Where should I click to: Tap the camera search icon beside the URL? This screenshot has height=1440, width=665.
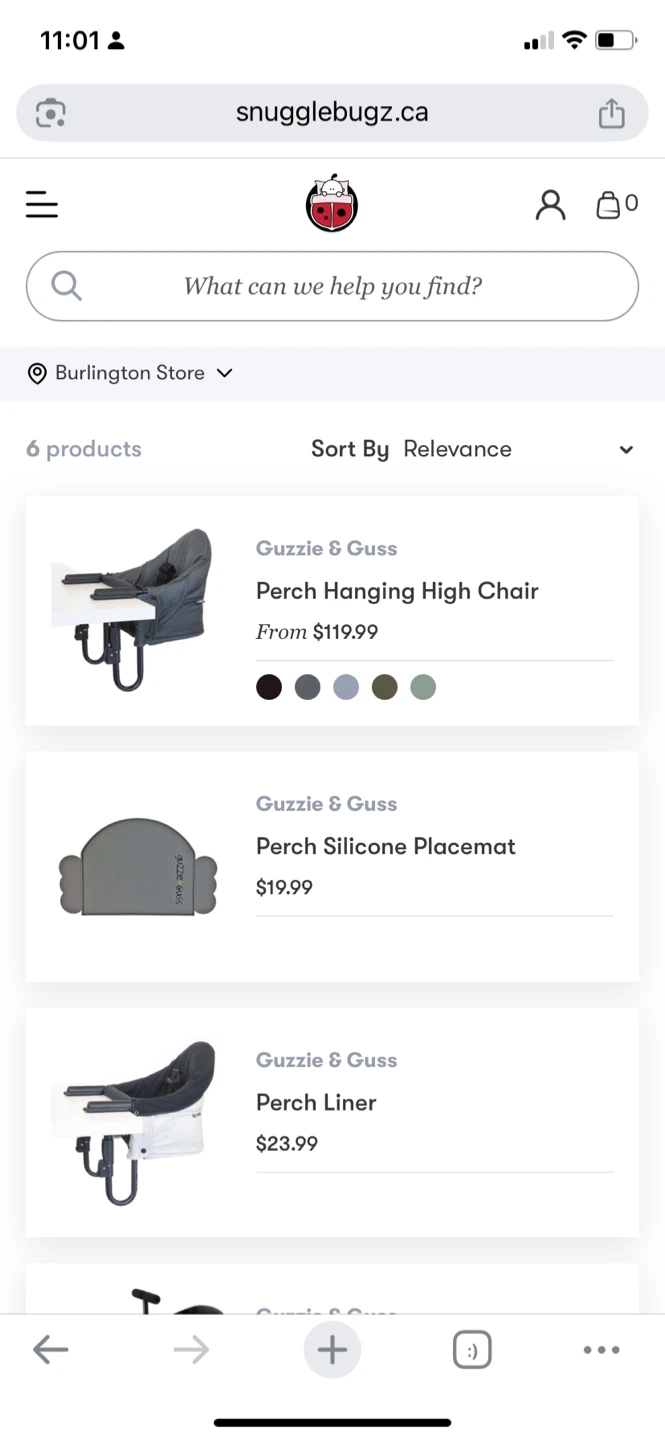point(51,113)
